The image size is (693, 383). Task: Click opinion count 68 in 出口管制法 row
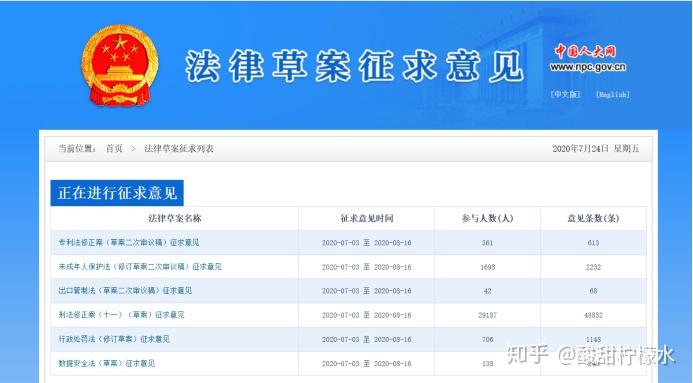tap(594, 291)
